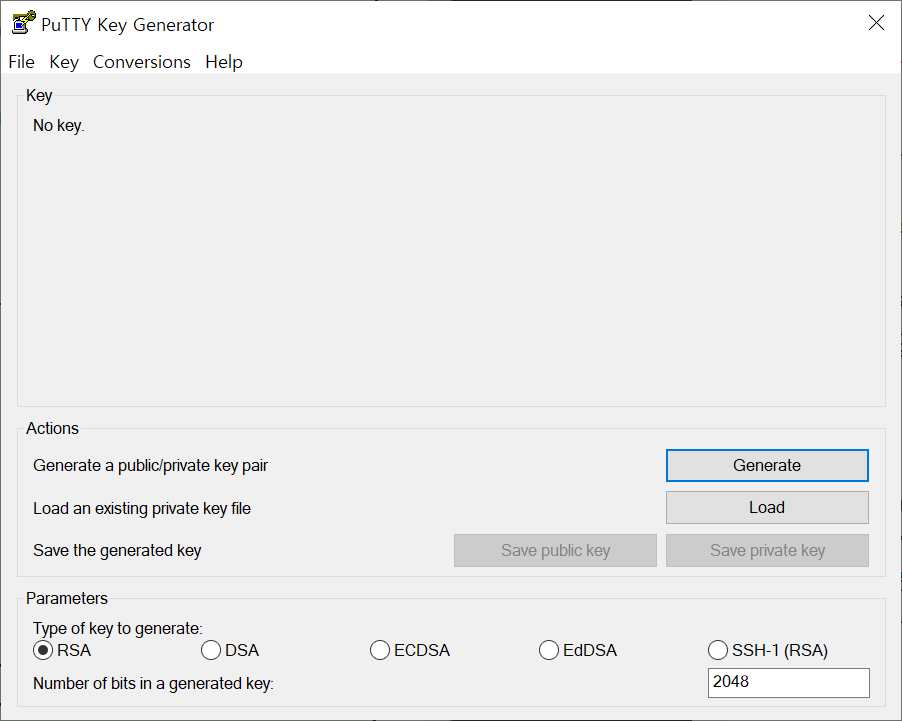This screenshot has height=721, width=902.
Task: Click the PuTTY key generator title icon
Action: [24, 23]
